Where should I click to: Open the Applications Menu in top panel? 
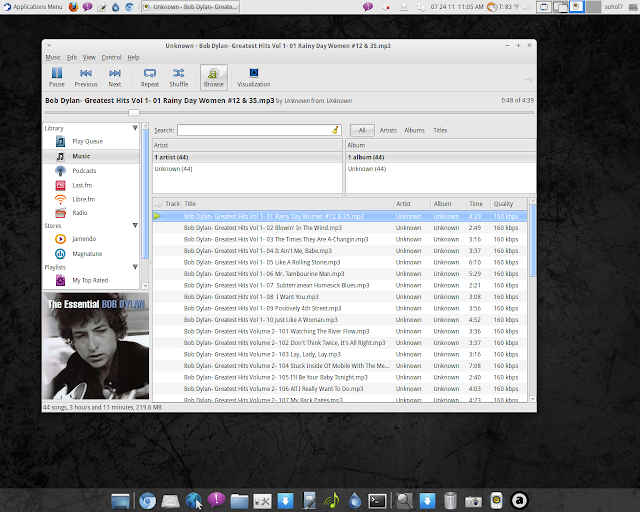[x=33, y=7]
